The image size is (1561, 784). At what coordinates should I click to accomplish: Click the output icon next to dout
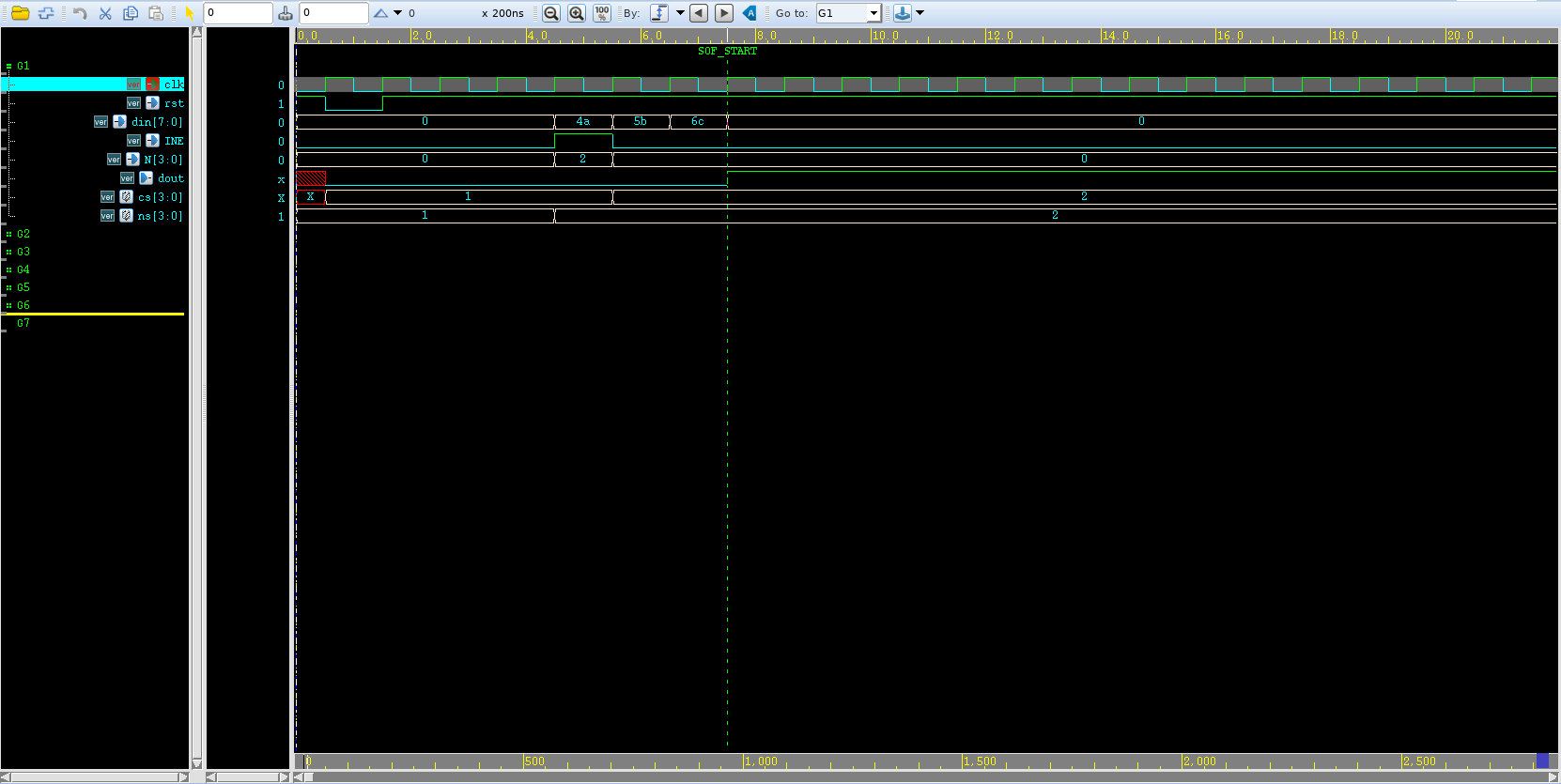(x=146, y=178)
